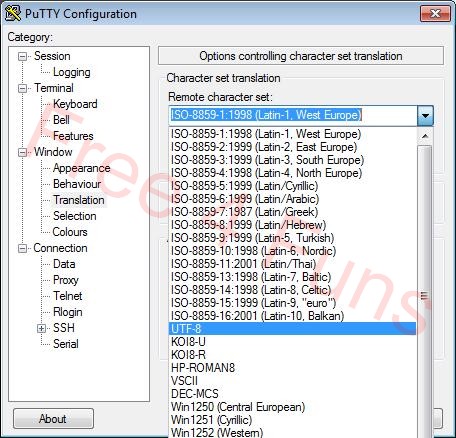This screenshot has width=456, height=438.
Task: Select the SSH category
Action: click(x=64, y=328)
